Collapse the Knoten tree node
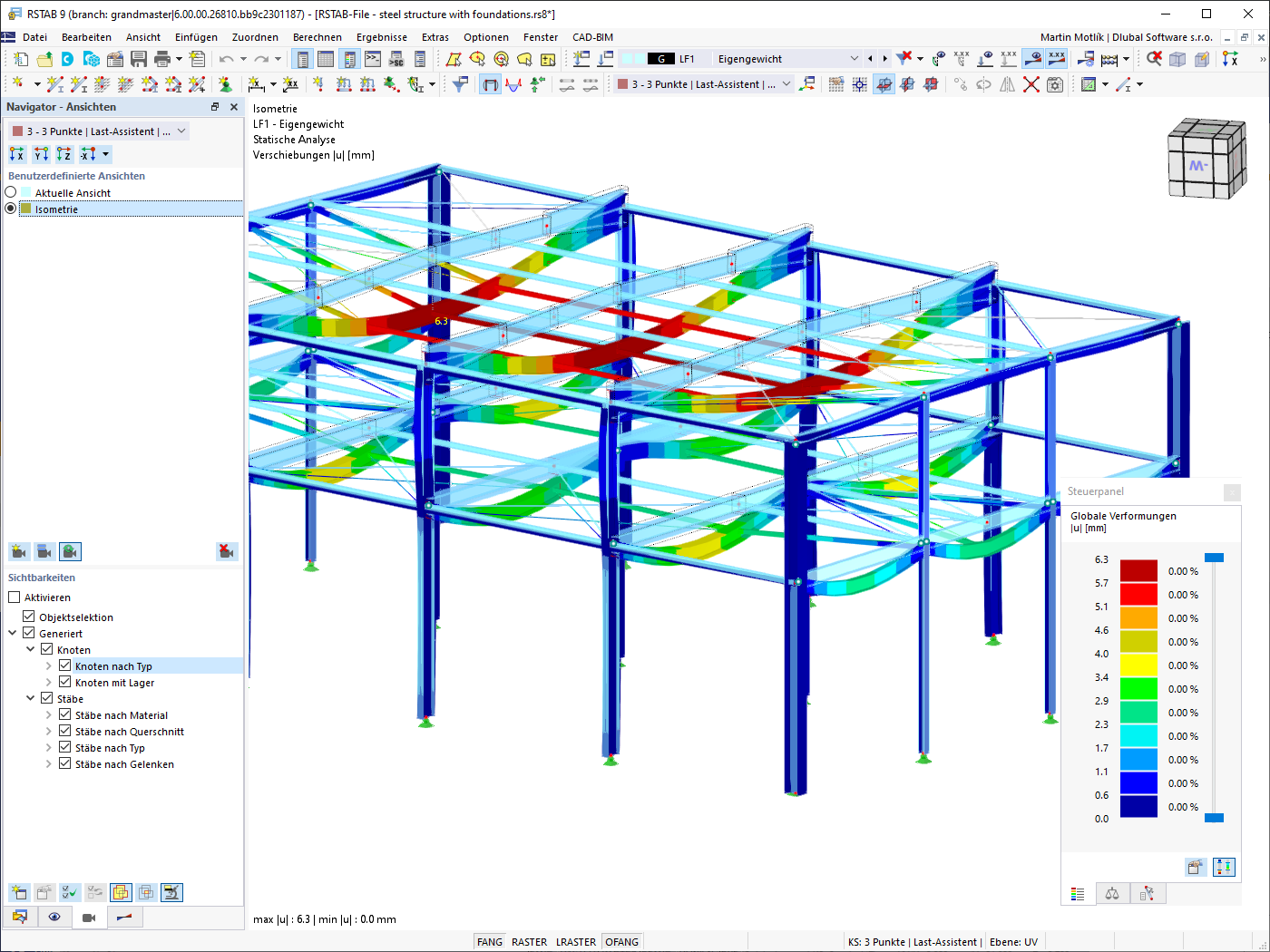This screenshot has width=1270, height=952. tap(31, 649)
